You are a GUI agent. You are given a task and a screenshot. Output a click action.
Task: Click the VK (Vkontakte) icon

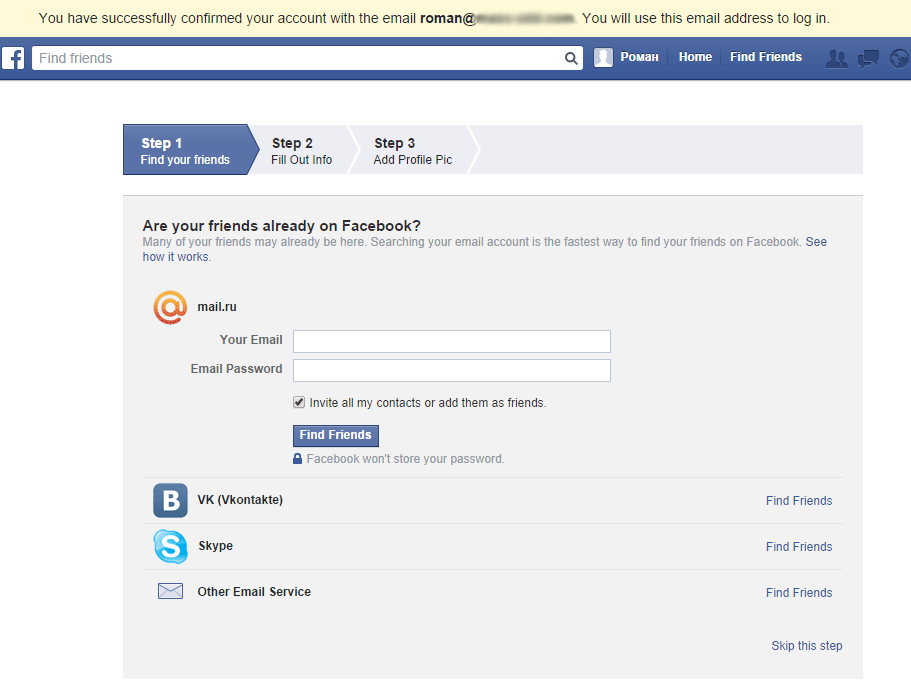170,500
